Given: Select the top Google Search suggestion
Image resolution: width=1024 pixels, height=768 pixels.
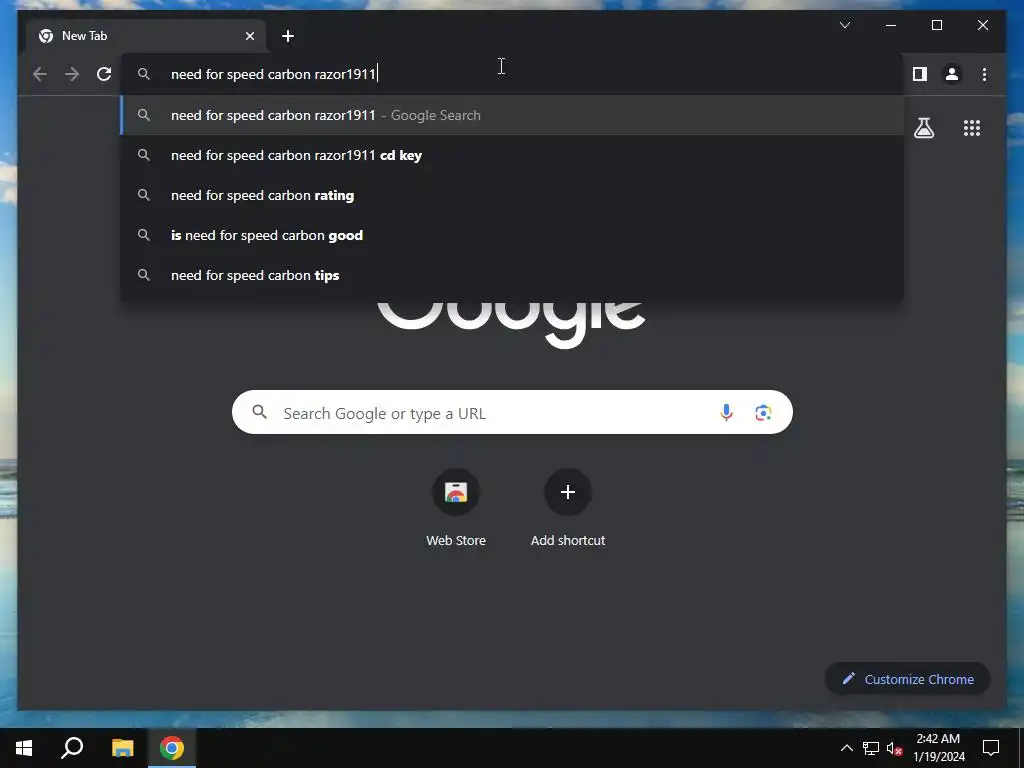Looking at the screenshot, I should click(x=512, y=115).
